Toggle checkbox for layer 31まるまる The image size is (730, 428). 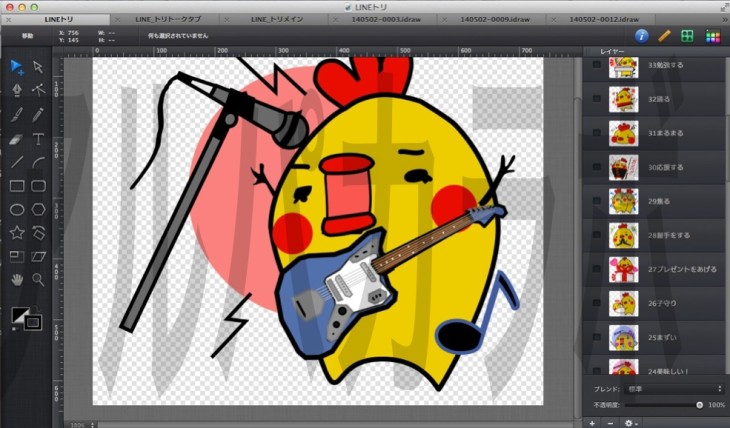click(x=596, y=133)
